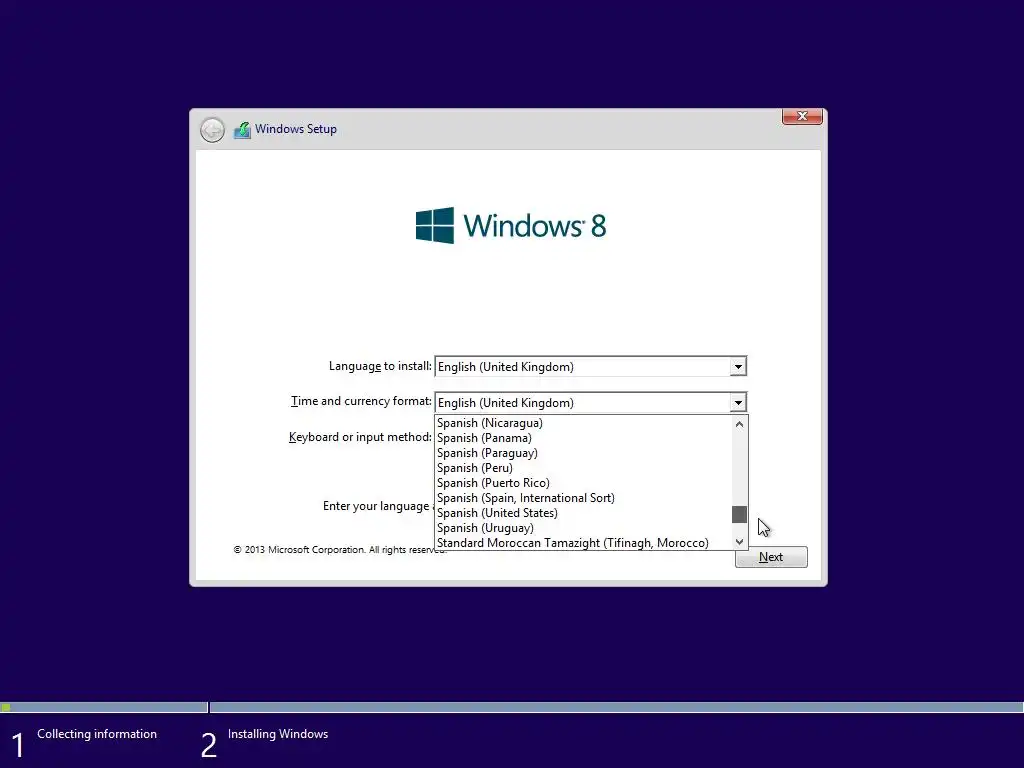
Task: Choose Spanish (Peru) option
Action: point(583,468)
